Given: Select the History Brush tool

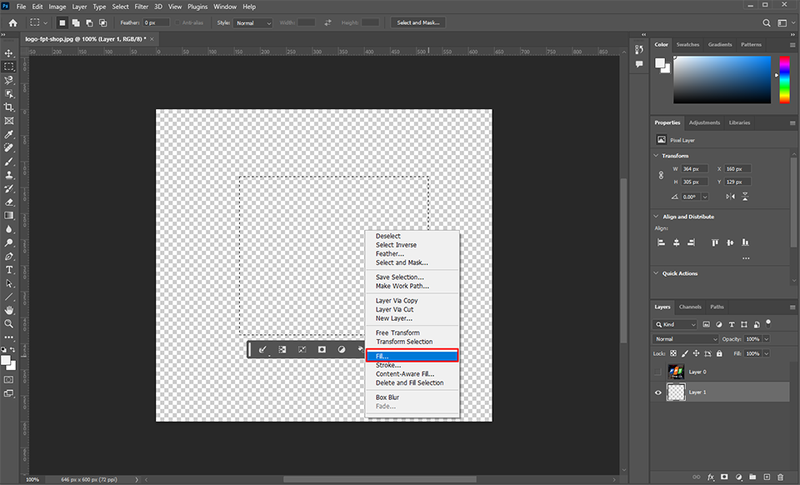Looking at the screenshot, I should (x=9, y=189).
